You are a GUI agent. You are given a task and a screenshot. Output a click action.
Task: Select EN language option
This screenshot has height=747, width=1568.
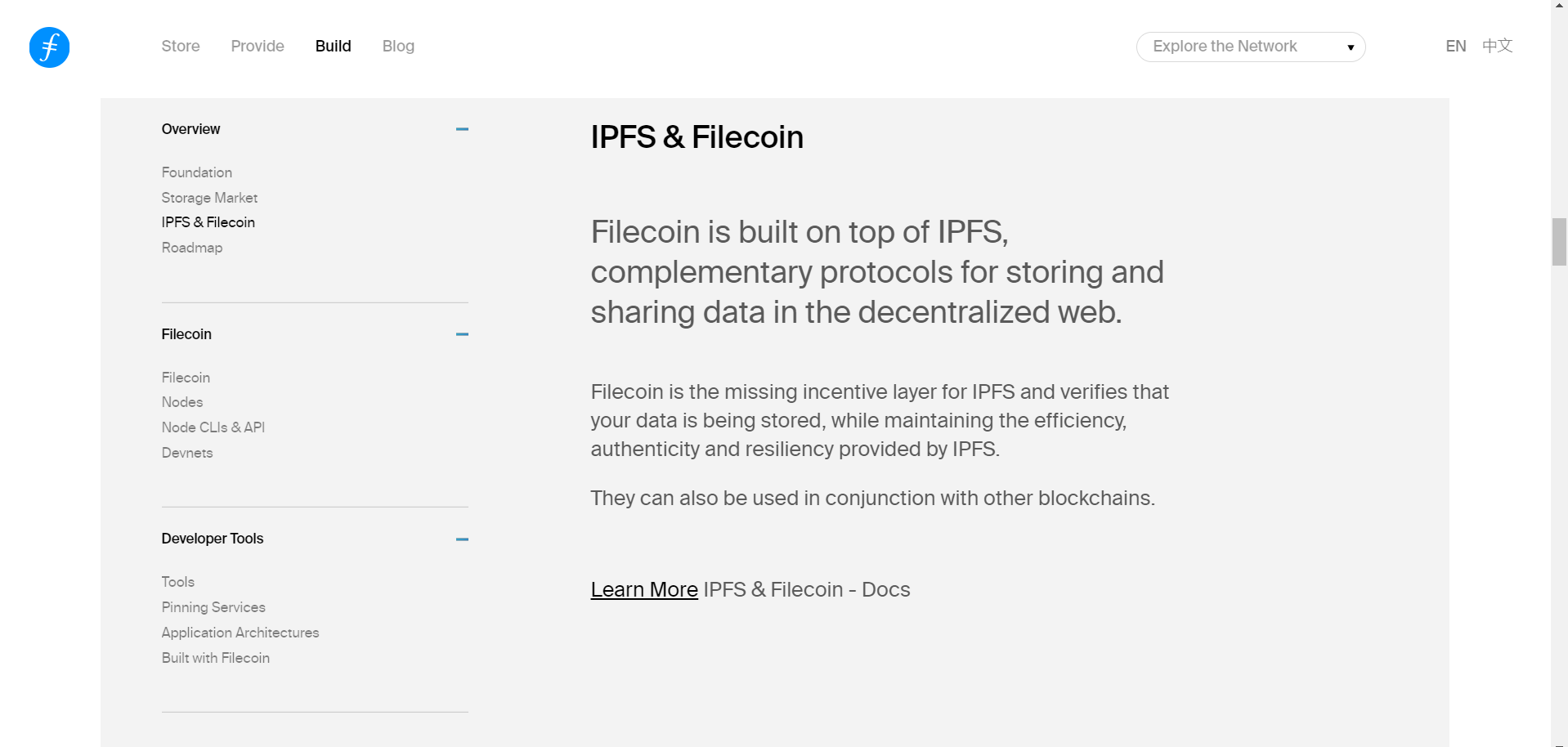[x=1455, y=46]
